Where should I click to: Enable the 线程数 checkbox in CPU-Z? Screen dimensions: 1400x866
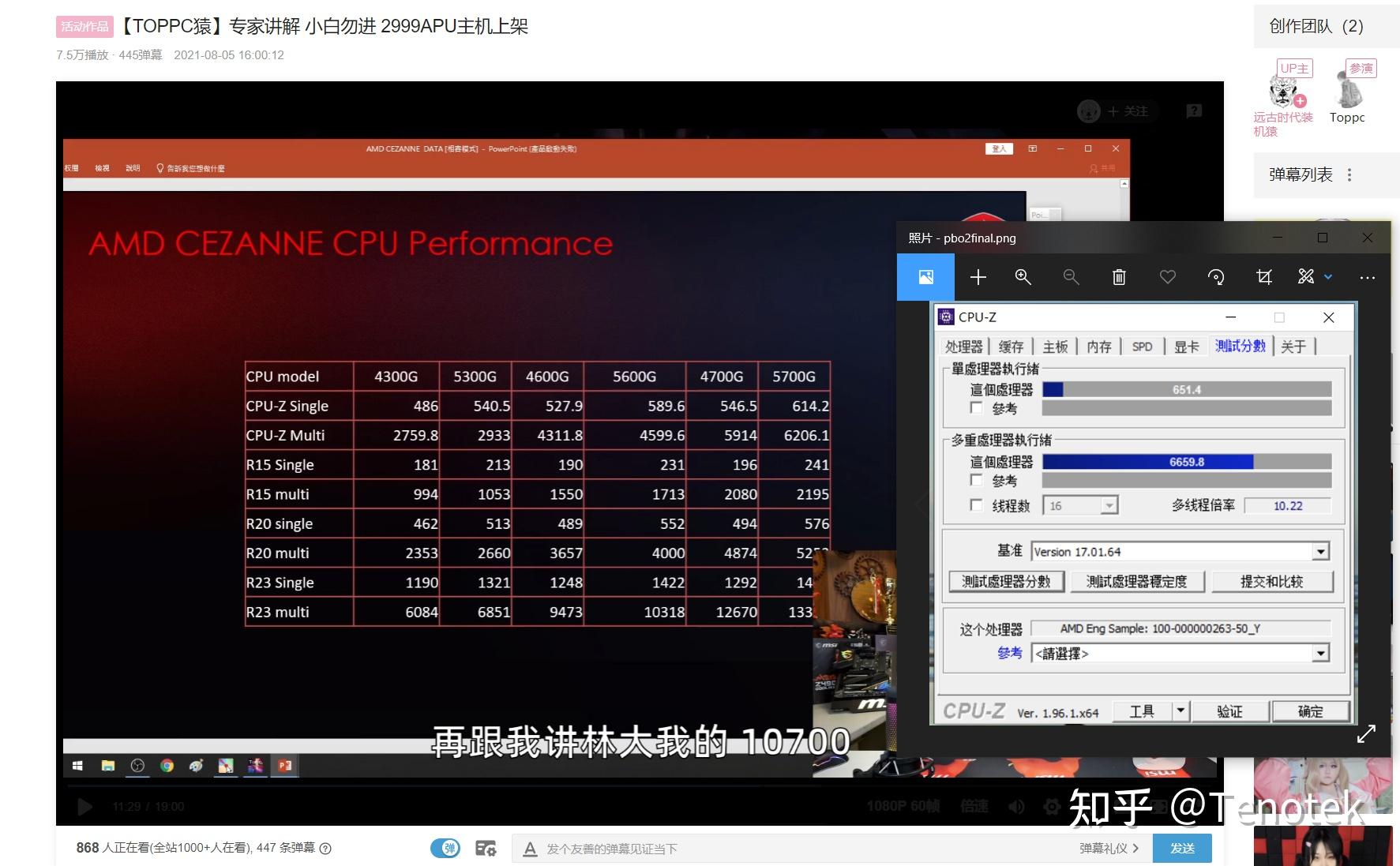point(976,505)
